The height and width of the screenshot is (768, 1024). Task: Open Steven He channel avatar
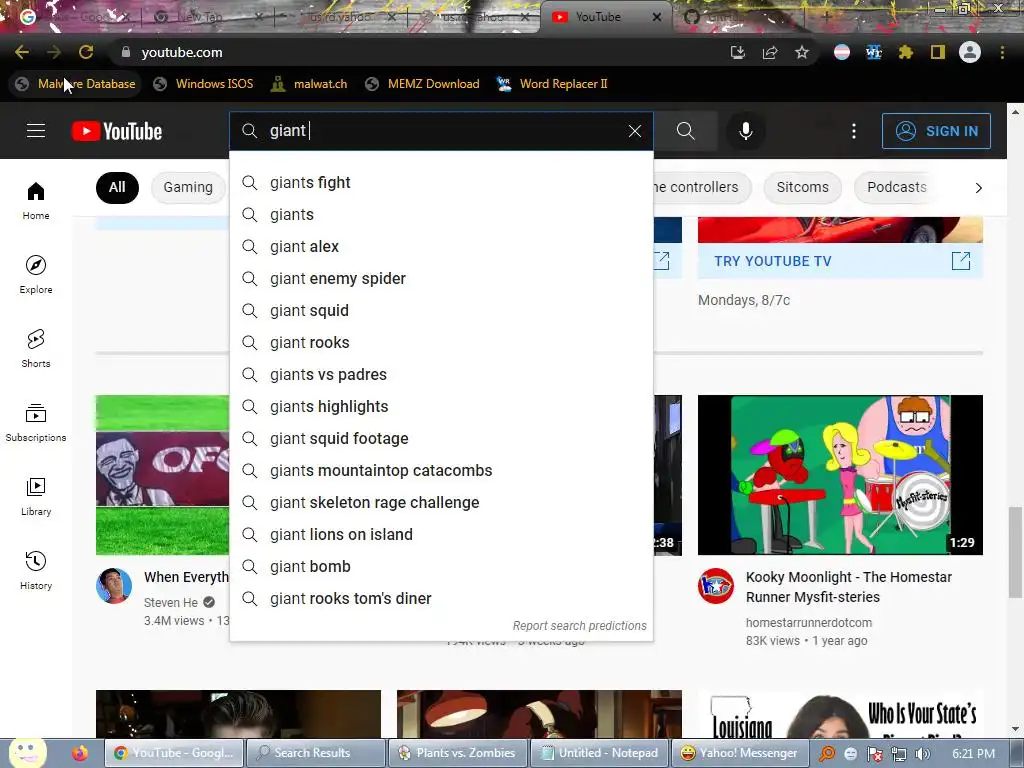[114, 585]
